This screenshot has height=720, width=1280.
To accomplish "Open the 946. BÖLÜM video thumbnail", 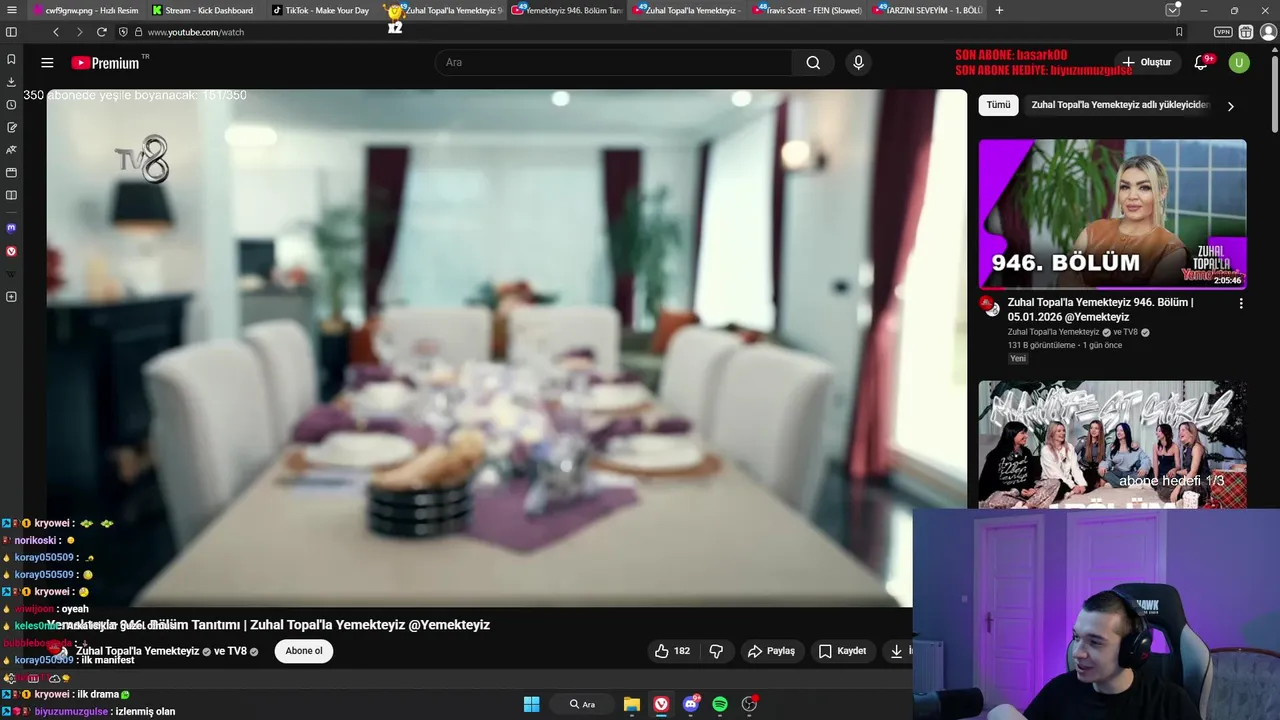I will coord(1112,214).
